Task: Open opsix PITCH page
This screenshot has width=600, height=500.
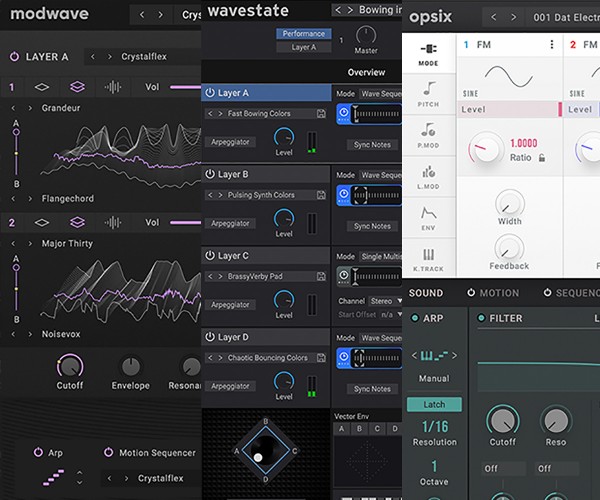Action: click(x=429, y=89)
